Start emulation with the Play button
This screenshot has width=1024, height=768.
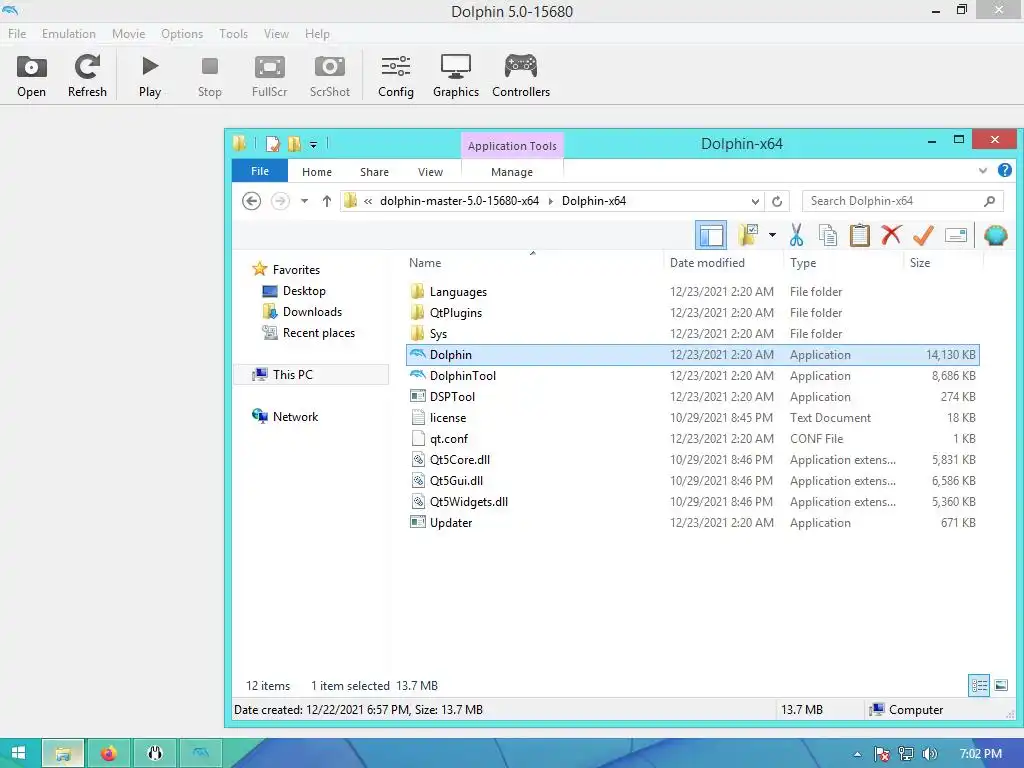point(150,76)
